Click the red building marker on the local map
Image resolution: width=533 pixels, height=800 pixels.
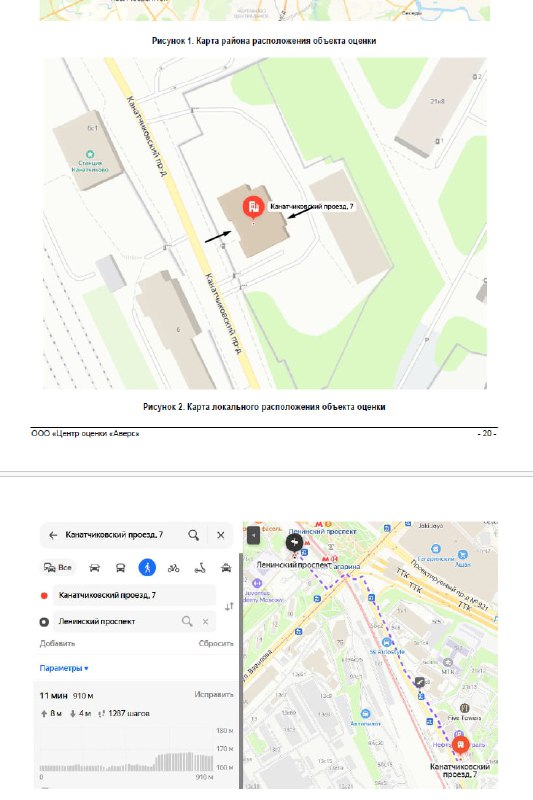coord(252,208)
